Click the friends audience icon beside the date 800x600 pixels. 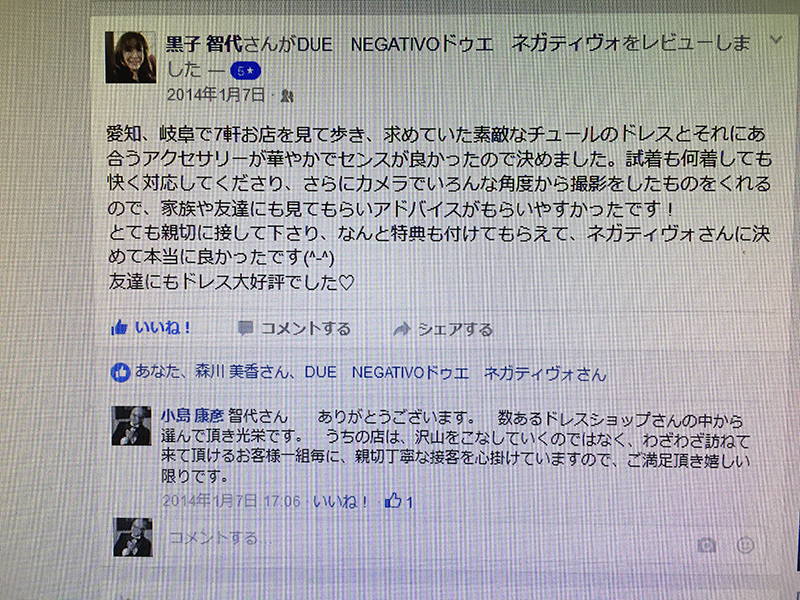pos(287,95)
